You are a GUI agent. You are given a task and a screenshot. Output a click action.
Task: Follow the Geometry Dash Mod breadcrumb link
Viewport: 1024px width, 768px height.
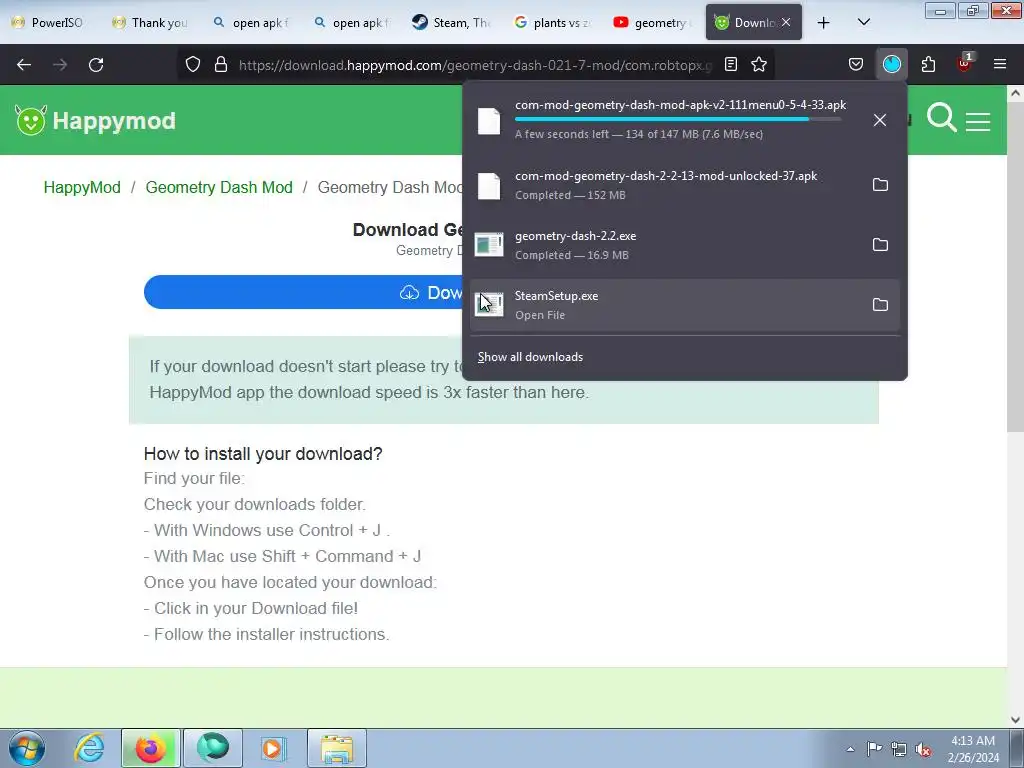[219, 187]
